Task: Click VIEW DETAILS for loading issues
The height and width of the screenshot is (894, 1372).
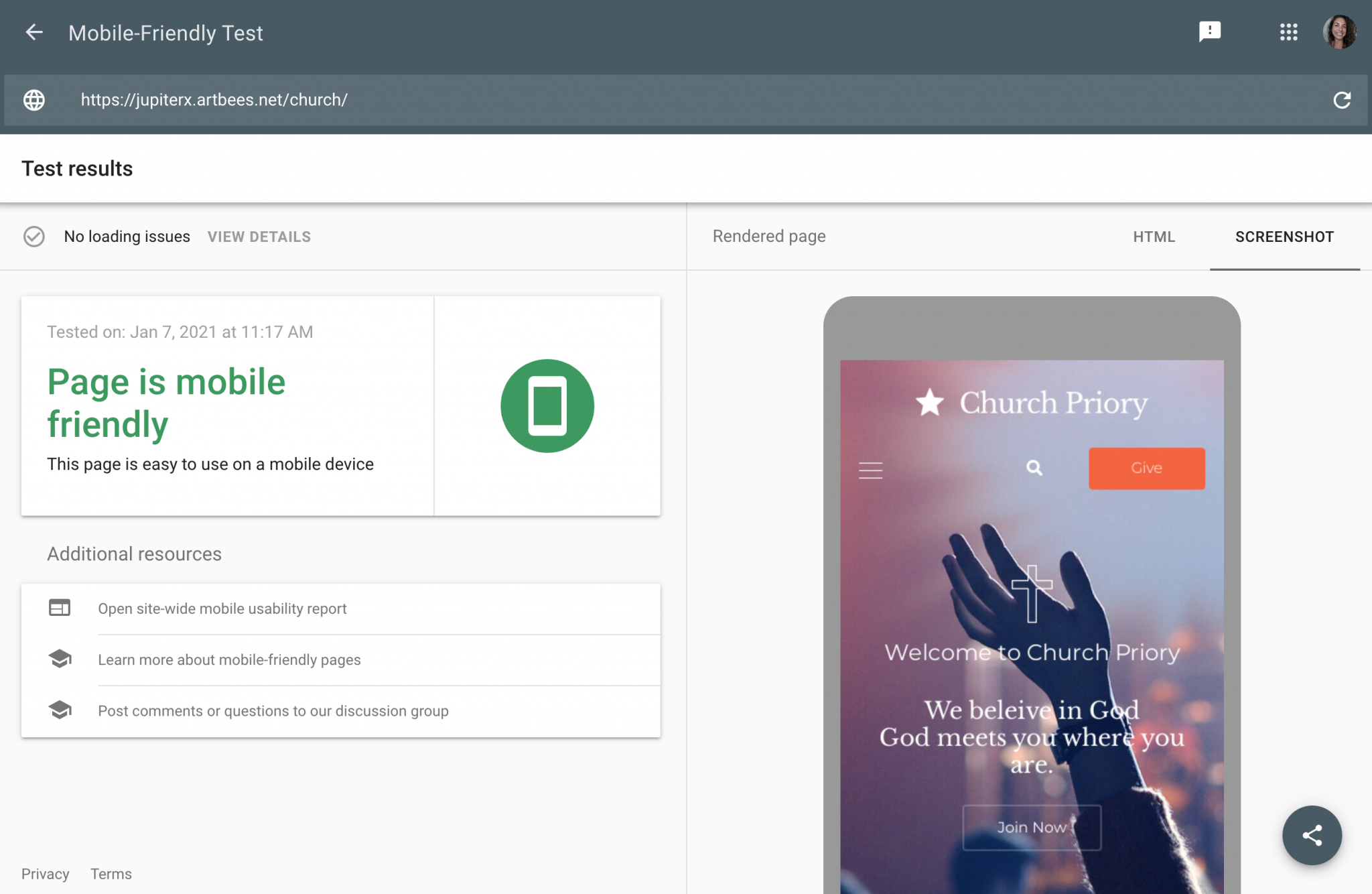Action: 259,237
